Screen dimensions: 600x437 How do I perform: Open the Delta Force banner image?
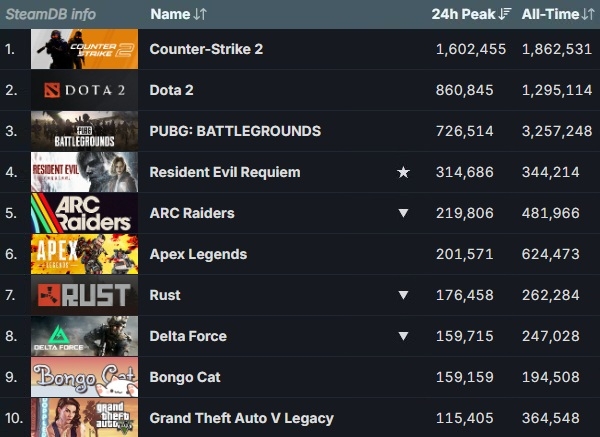click(x=85, y=336)
